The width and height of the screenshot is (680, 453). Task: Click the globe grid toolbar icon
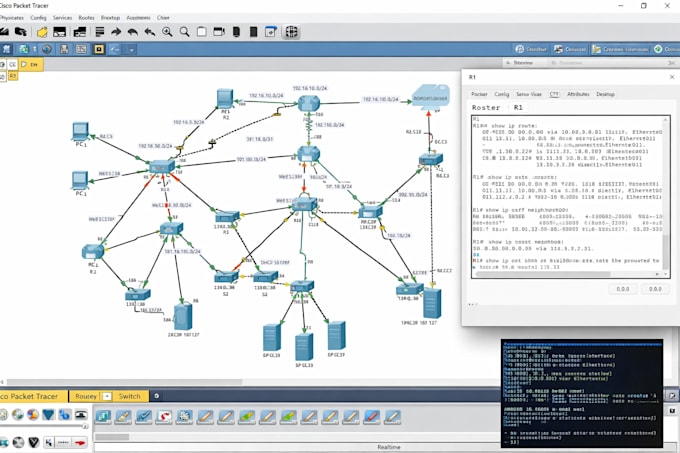tap(291, 32)
